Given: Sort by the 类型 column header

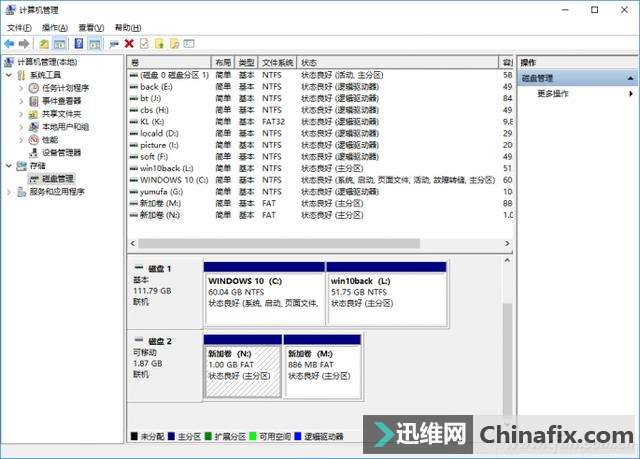Looking at the screenshot, I should coord(246,62).
